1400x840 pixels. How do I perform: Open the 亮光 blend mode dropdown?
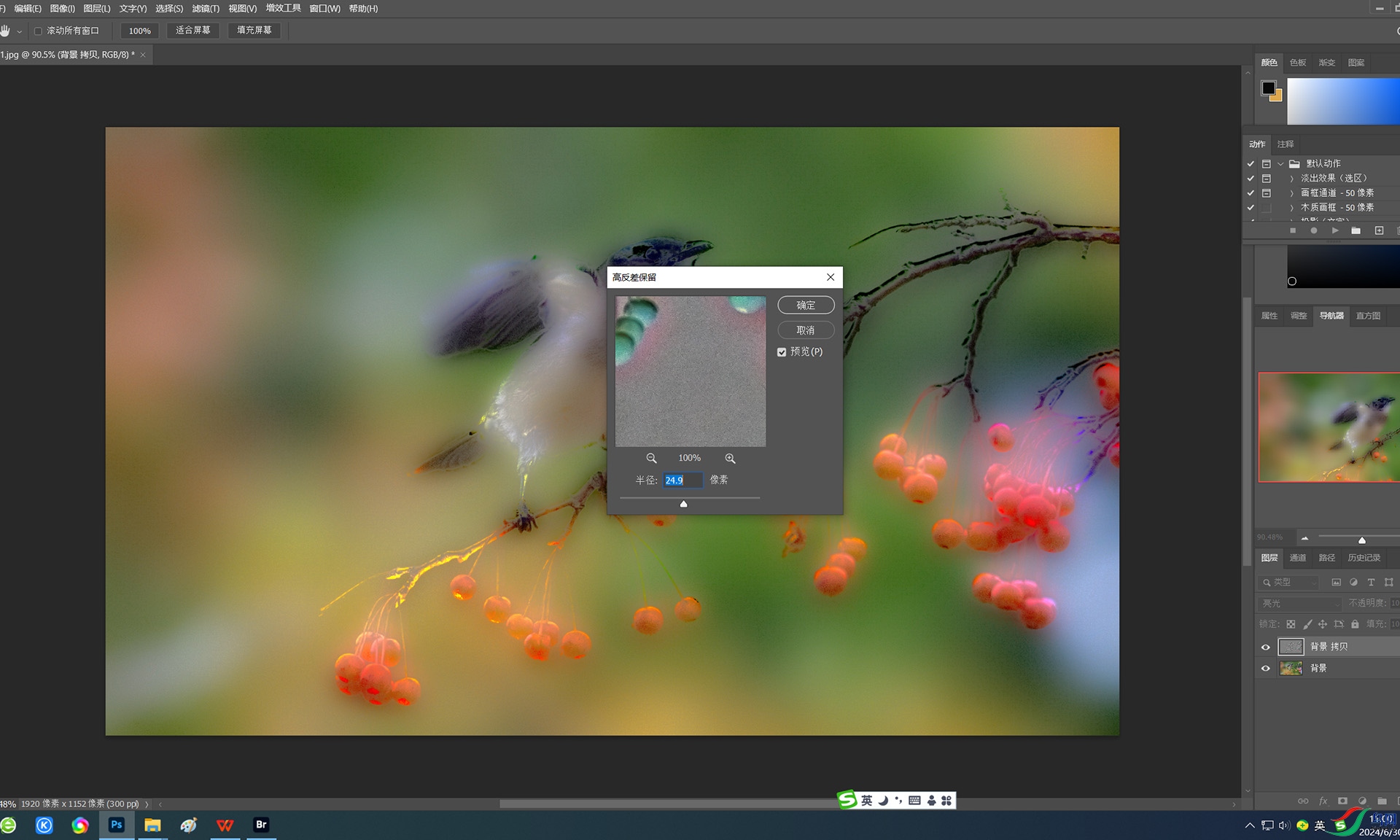pyautogui.click(x=1300, y=604)
